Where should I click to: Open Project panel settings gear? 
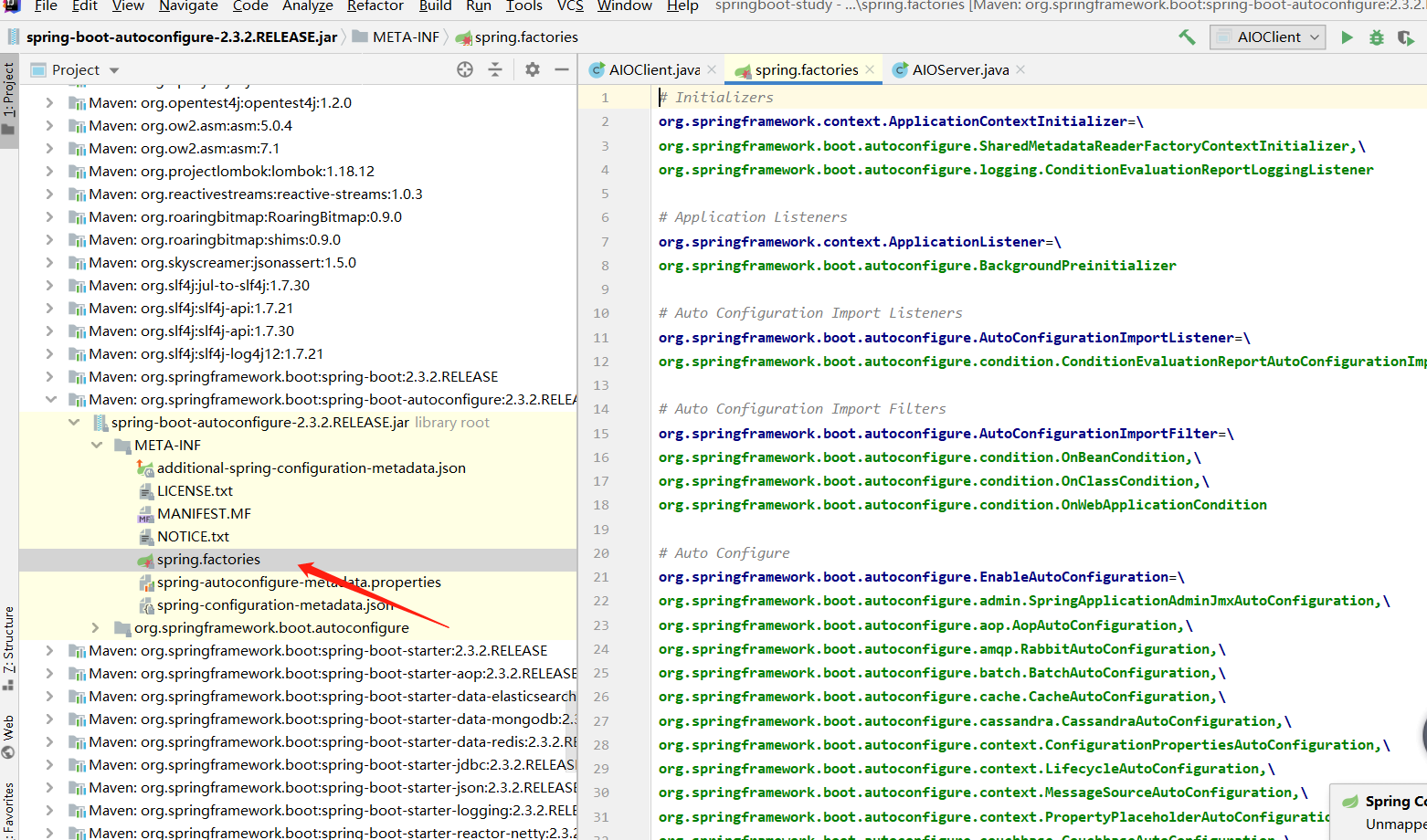pos(533,69)
